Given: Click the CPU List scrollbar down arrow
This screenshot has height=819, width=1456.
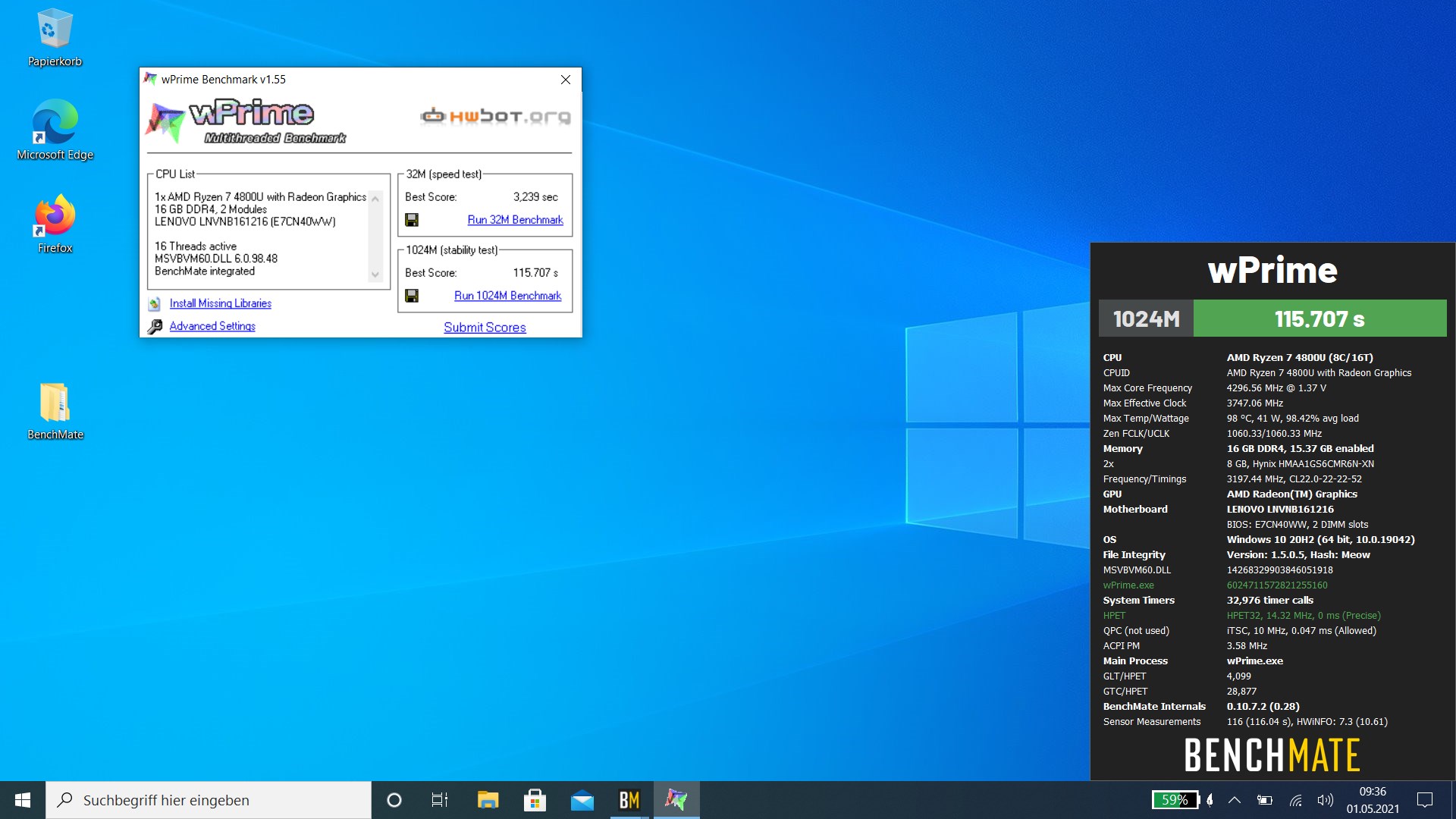Looking at the screenshot, I should 375,275.
